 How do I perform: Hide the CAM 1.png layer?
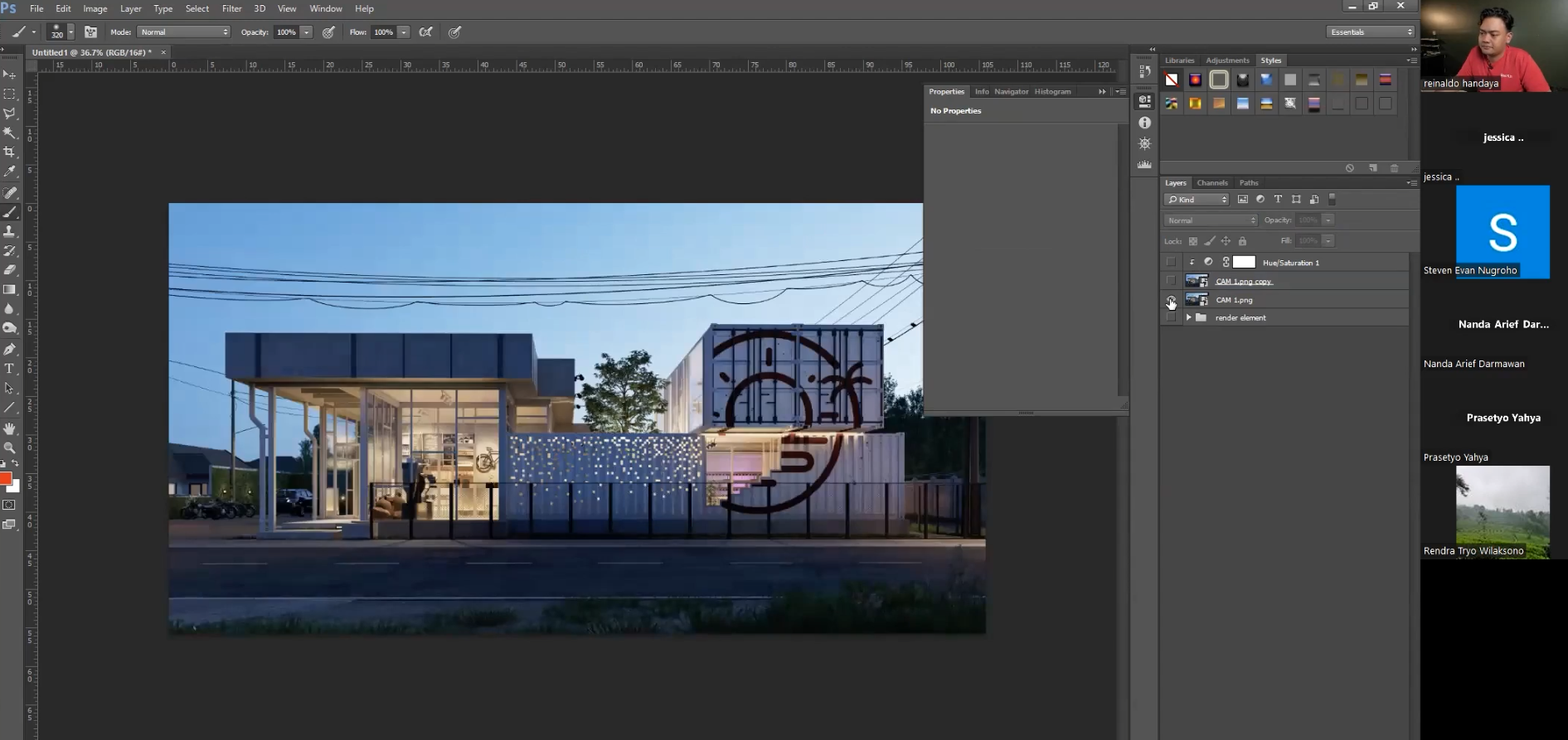[x=1171, y=300]
